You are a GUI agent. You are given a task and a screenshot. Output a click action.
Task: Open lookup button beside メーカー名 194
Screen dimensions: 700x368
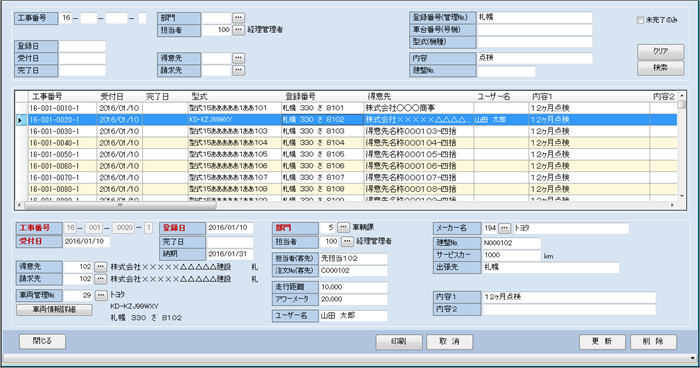504,228
